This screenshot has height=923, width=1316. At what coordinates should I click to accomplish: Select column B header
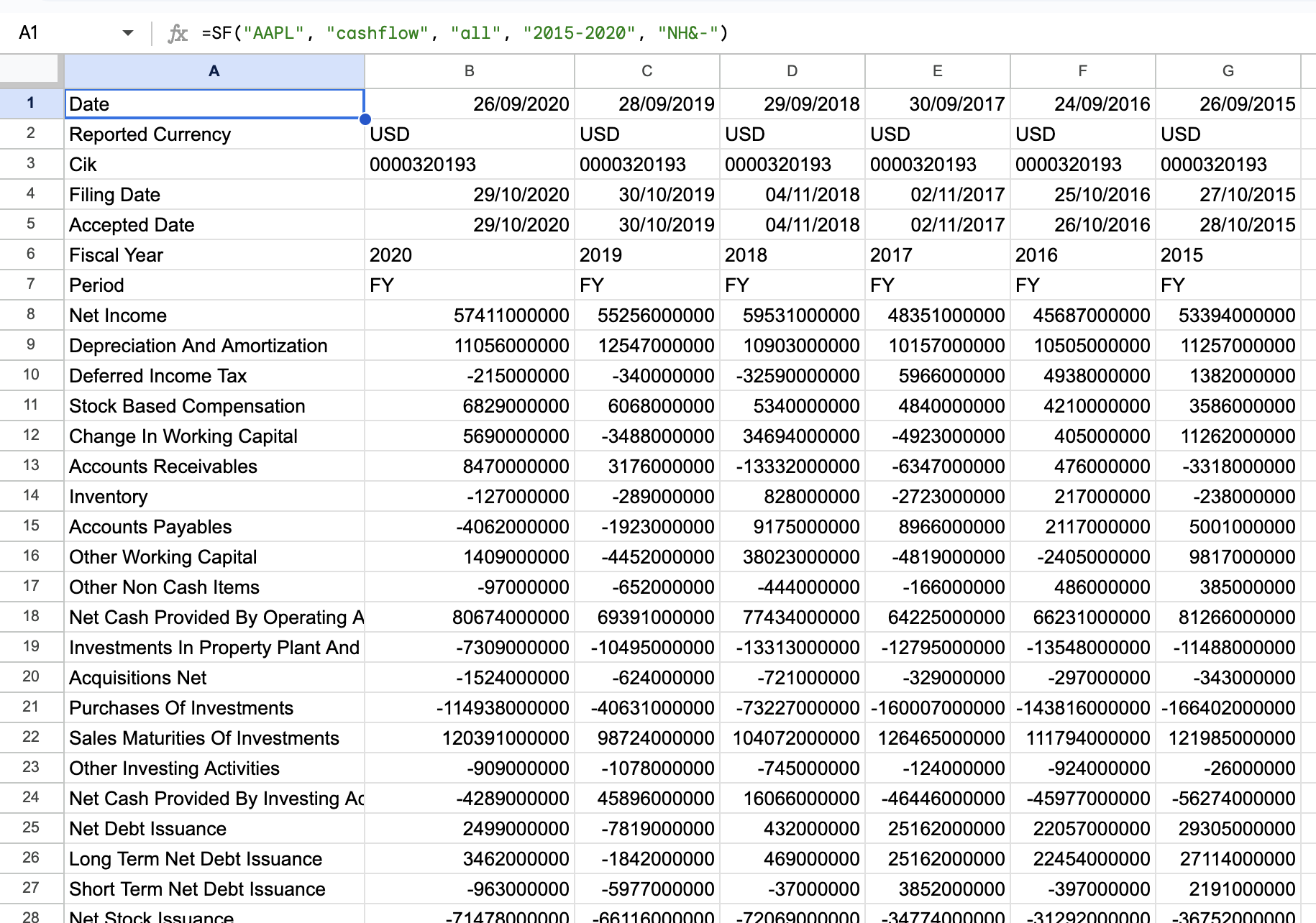pyautogui.click(x=470, y=71)
